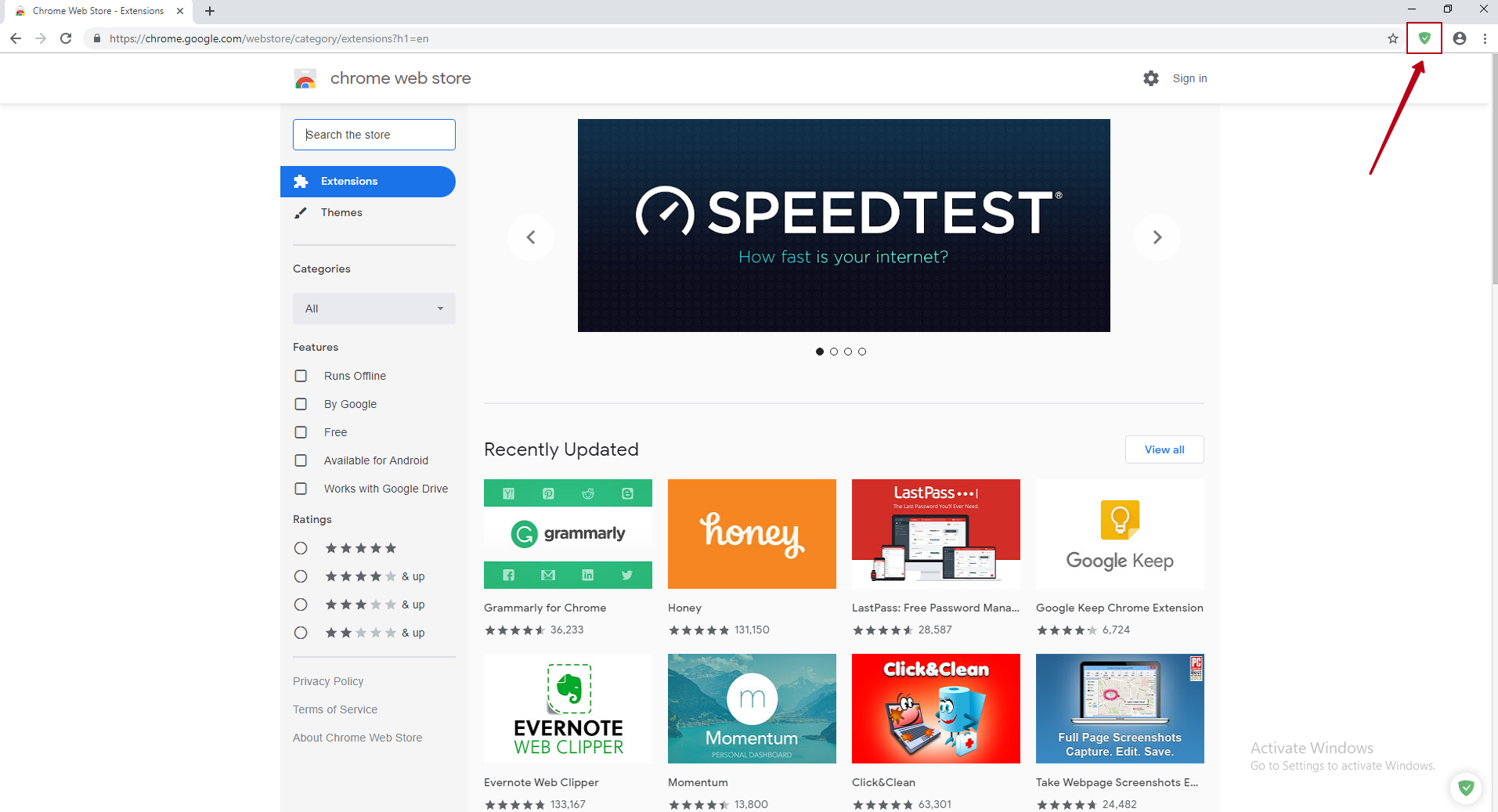Open the green shield extension icon in toolbar
This screenshot has height=812, width=1498.
click(1424, 38)
